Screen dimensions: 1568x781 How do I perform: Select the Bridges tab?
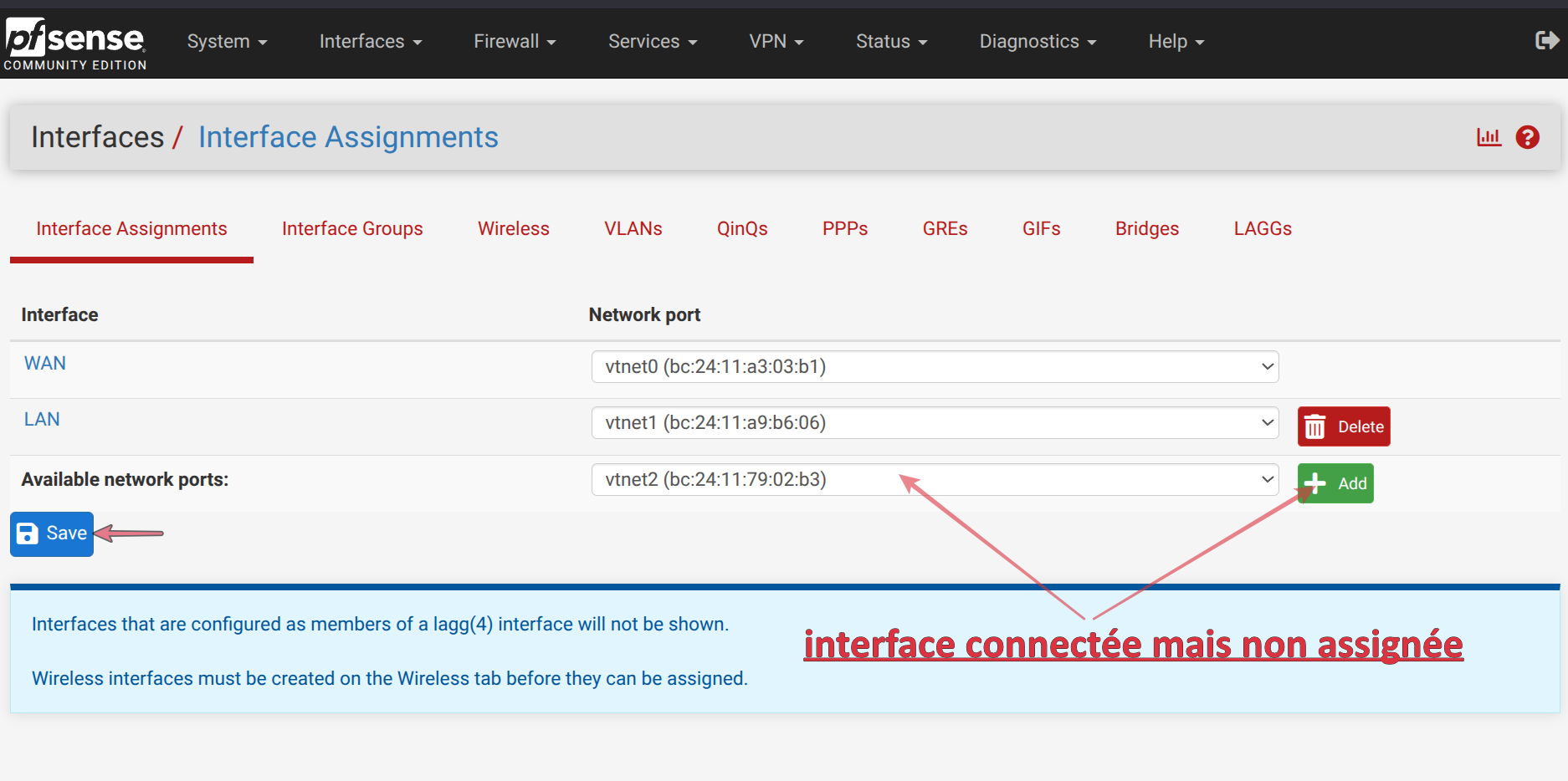click(1146, 229)
